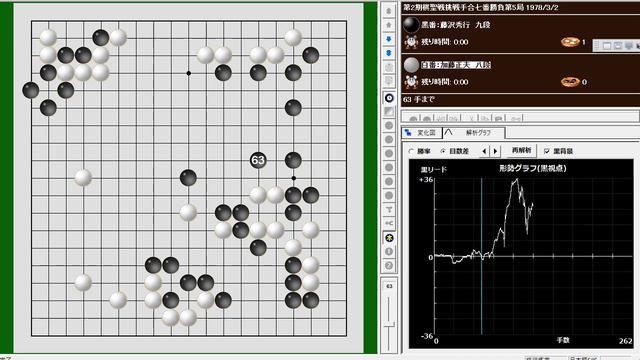This screenshot has width=640, height=360.
Task: Click the vertical current-move marker line in graph
Action: pyautogui.click(x=482, y=256)
